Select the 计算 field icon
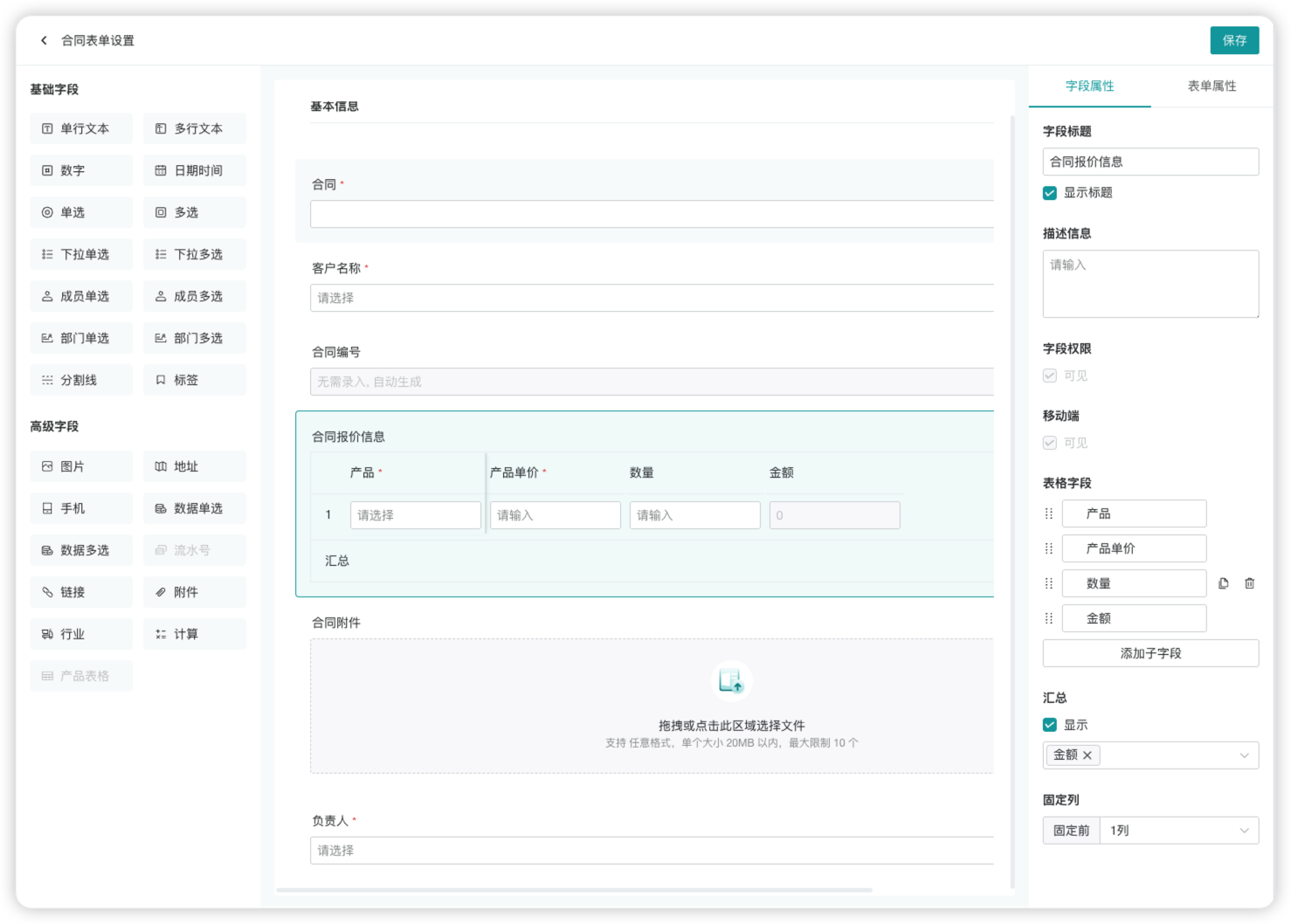Screen dimensions: 1291x924 pos(194,633)
